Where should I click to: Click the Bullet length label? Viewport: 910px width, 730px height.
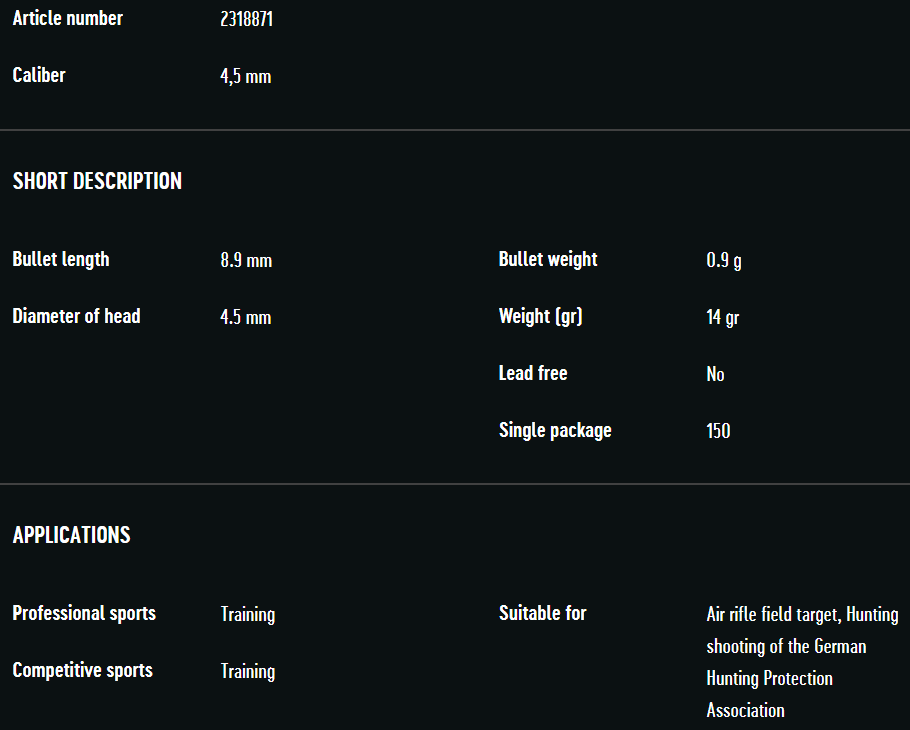tap(61, 260)
